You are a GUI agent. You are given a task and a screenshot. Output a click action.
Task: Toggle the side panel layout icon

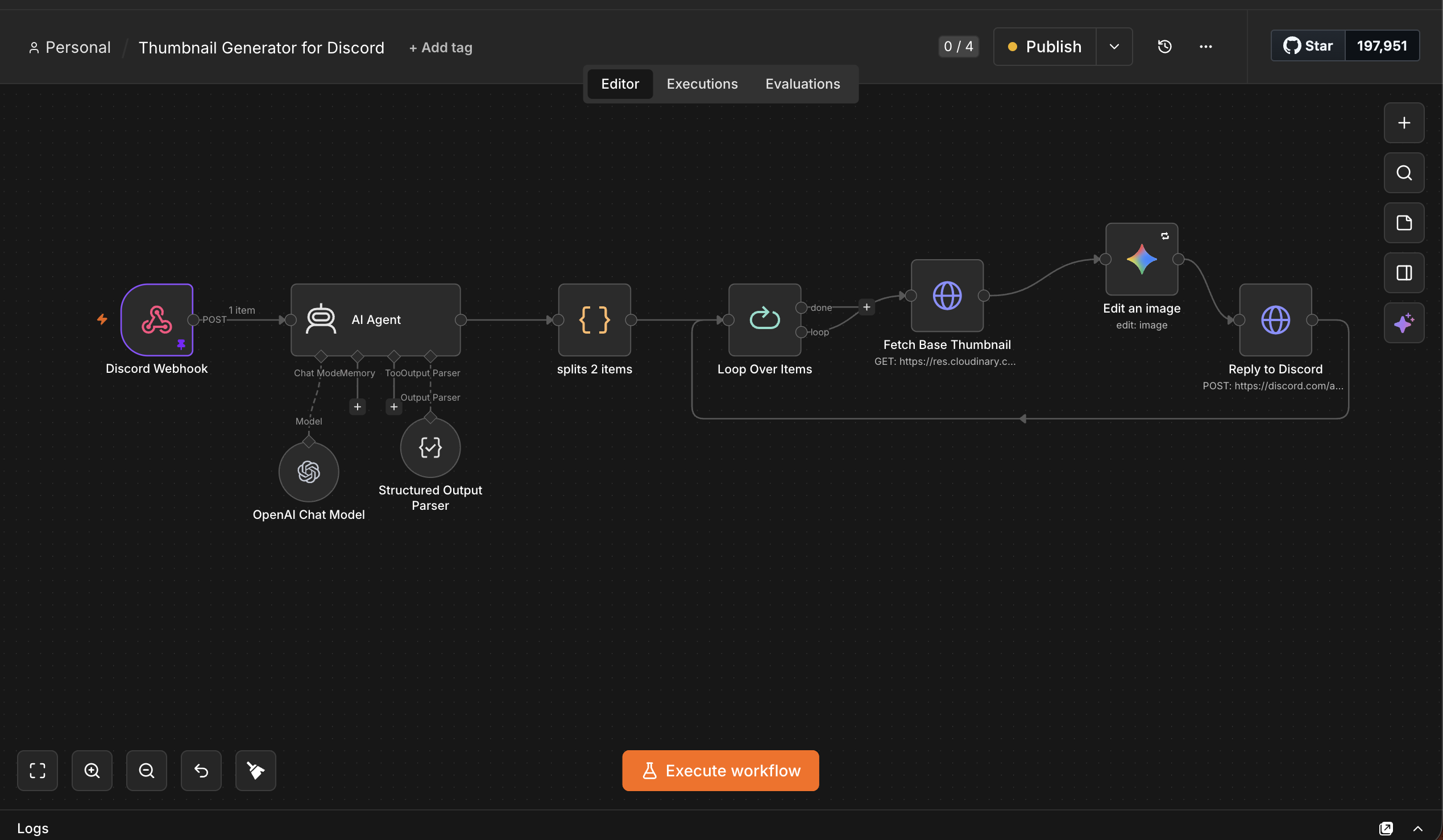(x=1404, y=272)
